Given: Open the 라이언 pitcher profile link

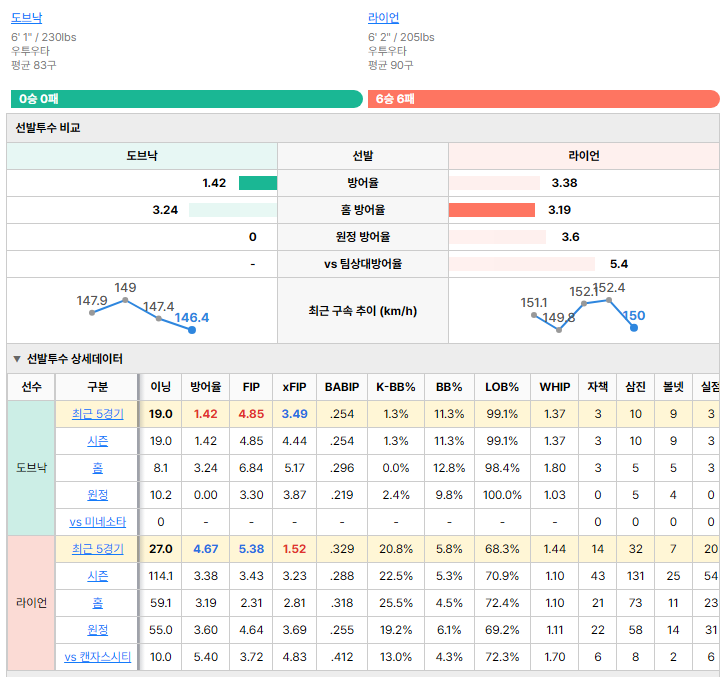Looking at the screenshot, I should 383,18.
